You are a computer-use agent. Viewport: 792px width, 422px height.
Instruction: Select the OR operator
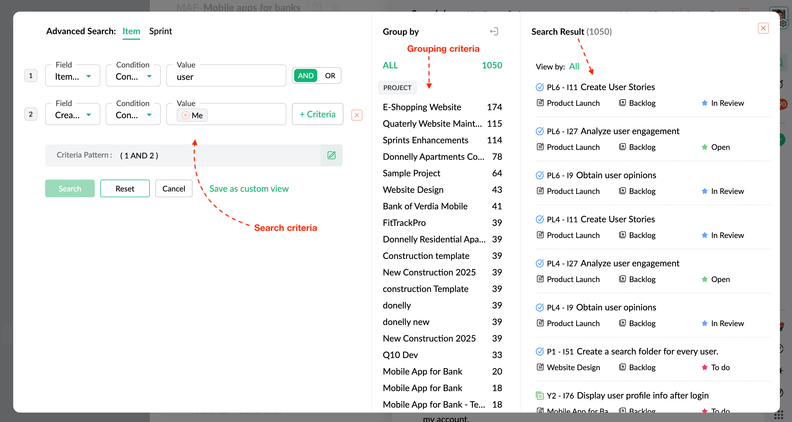coord(330,76)
